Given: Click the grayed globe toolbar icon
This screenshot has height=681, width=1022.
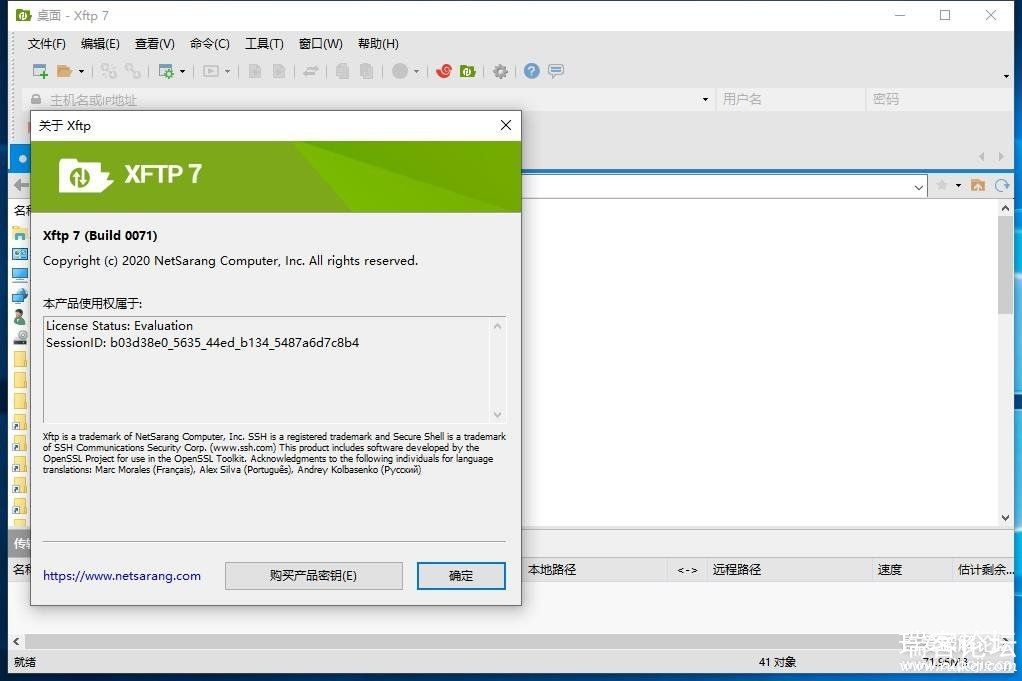Looking at the screenshot, I should point(400,71).
